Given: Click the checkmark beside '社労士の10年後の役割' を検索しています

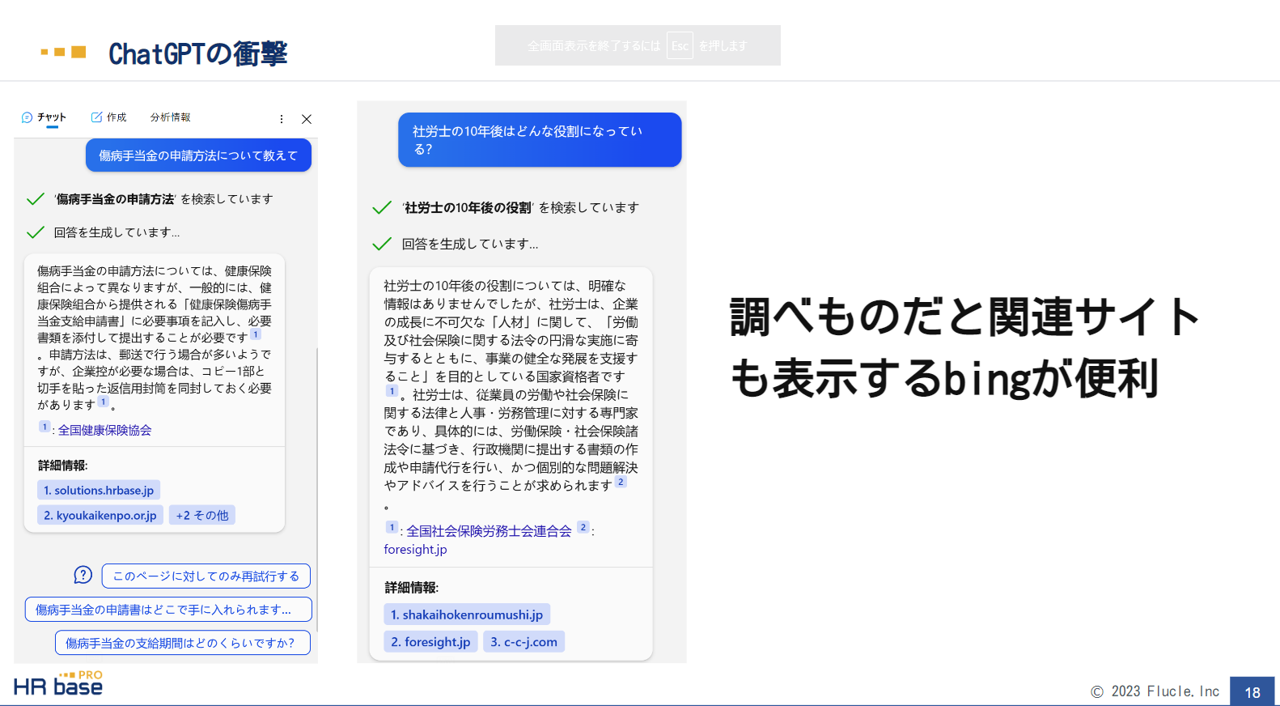Looking at the screenshot, I should pos(381,208).
